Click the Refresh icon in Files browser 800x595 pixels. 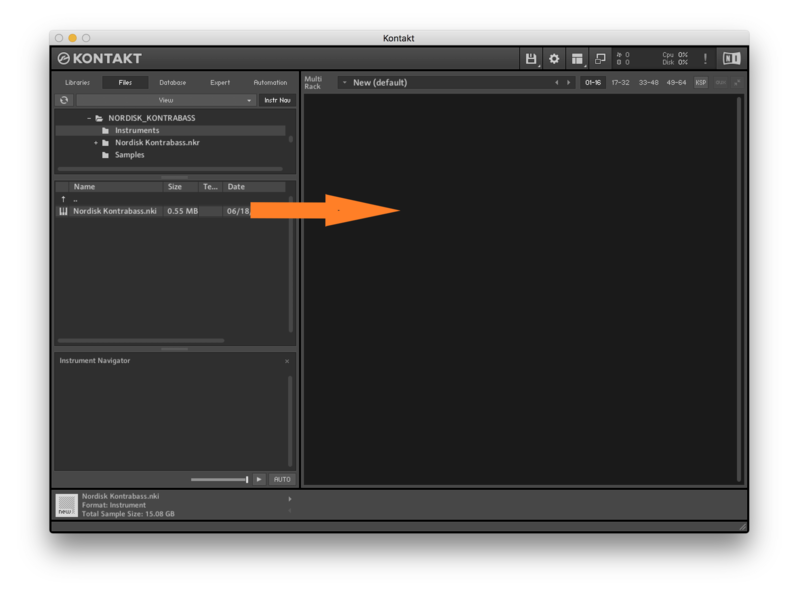(x=64, y=100)
